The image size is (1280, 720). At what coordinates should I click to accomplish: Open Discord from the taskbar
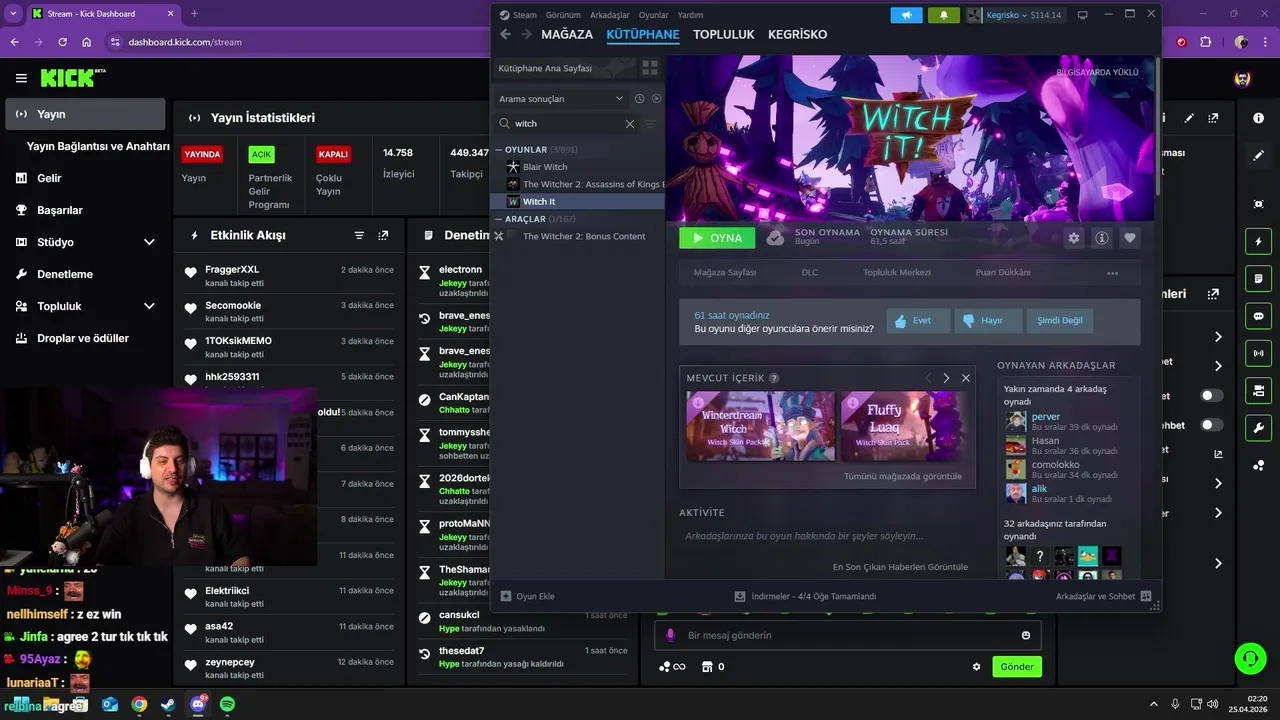click(198, 705)
